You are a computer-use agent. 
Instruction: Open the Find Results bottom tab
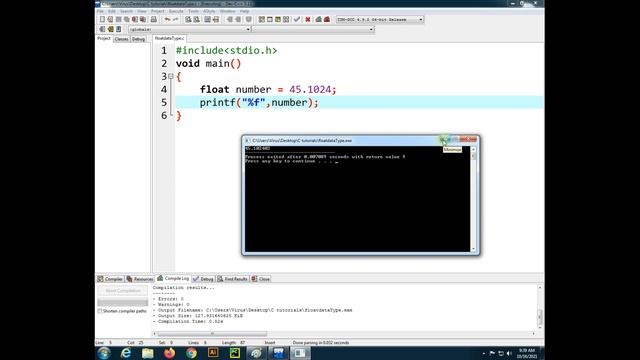pyautogui.click(x=233, y=279)
